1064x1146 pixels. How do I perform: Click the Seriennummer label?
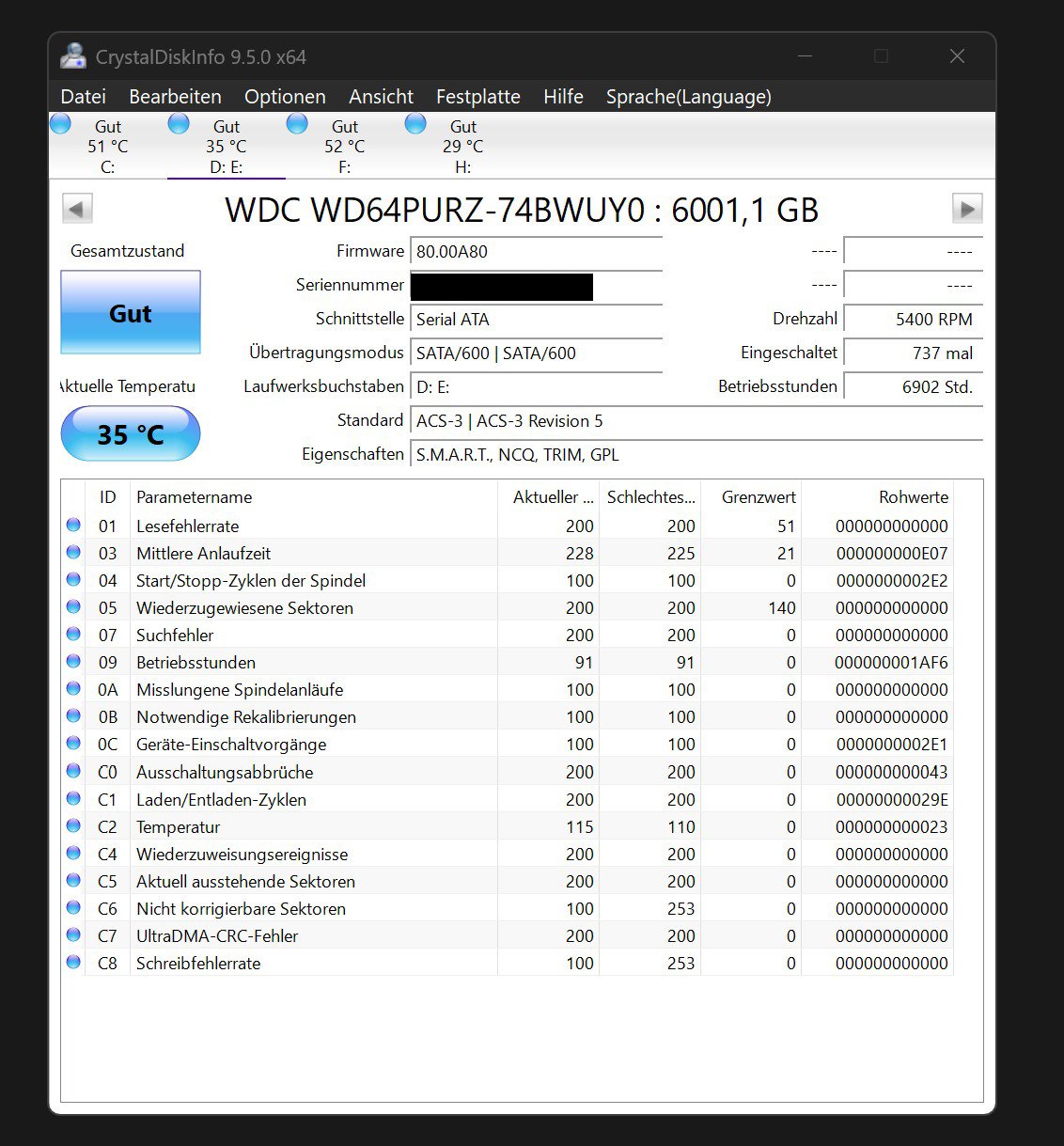[x=350, y=285]
